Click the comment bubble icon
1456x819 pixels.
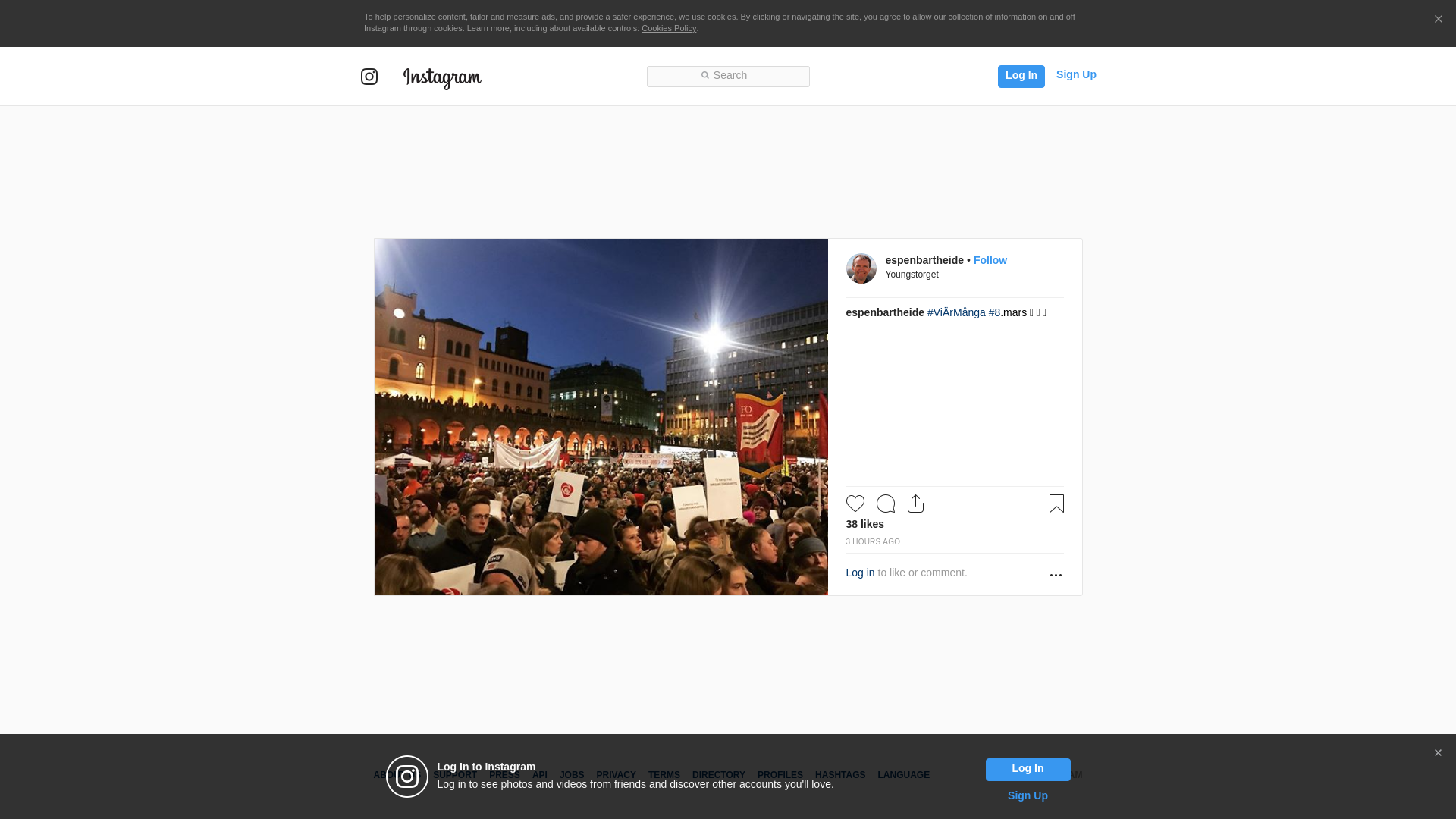(886, 504)
